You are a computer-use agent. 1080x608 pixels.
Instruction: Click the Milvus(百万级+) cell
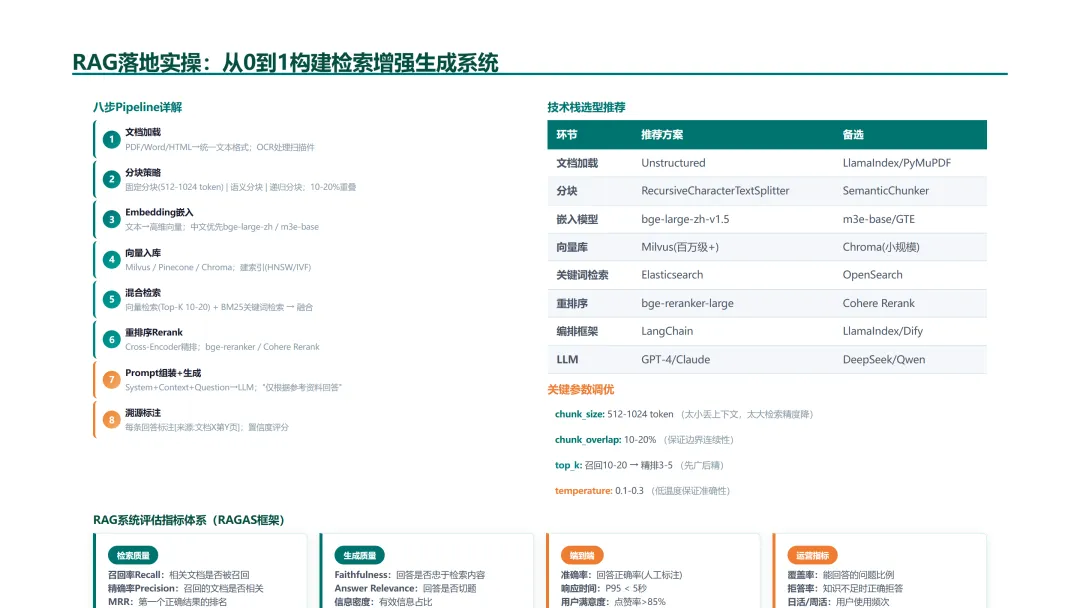(x=680, y=247)
